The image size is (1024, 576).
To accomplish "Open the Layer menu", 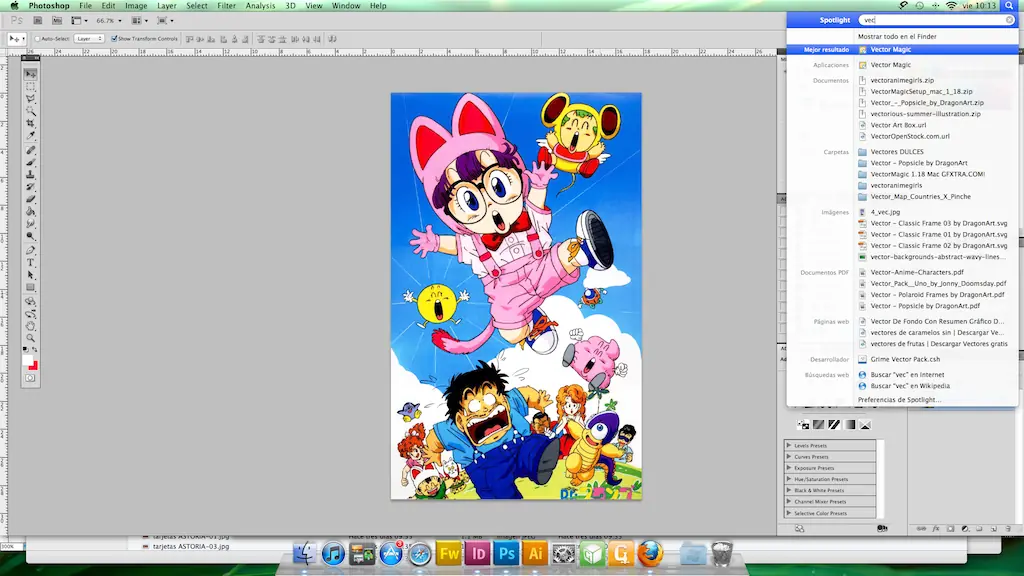I will 167,6.
